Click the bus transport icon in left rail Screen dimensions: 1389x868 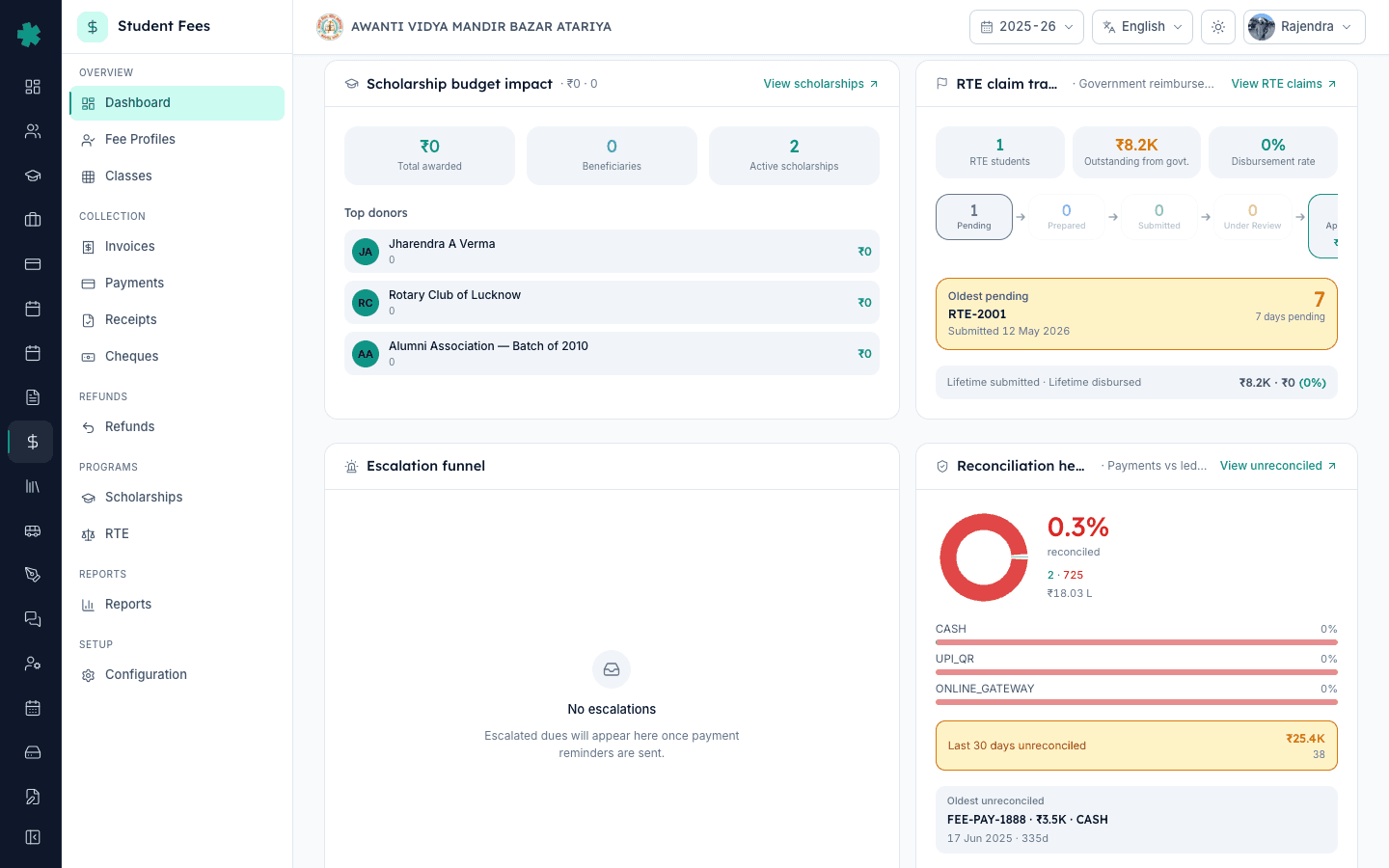[x=32, y=530]
